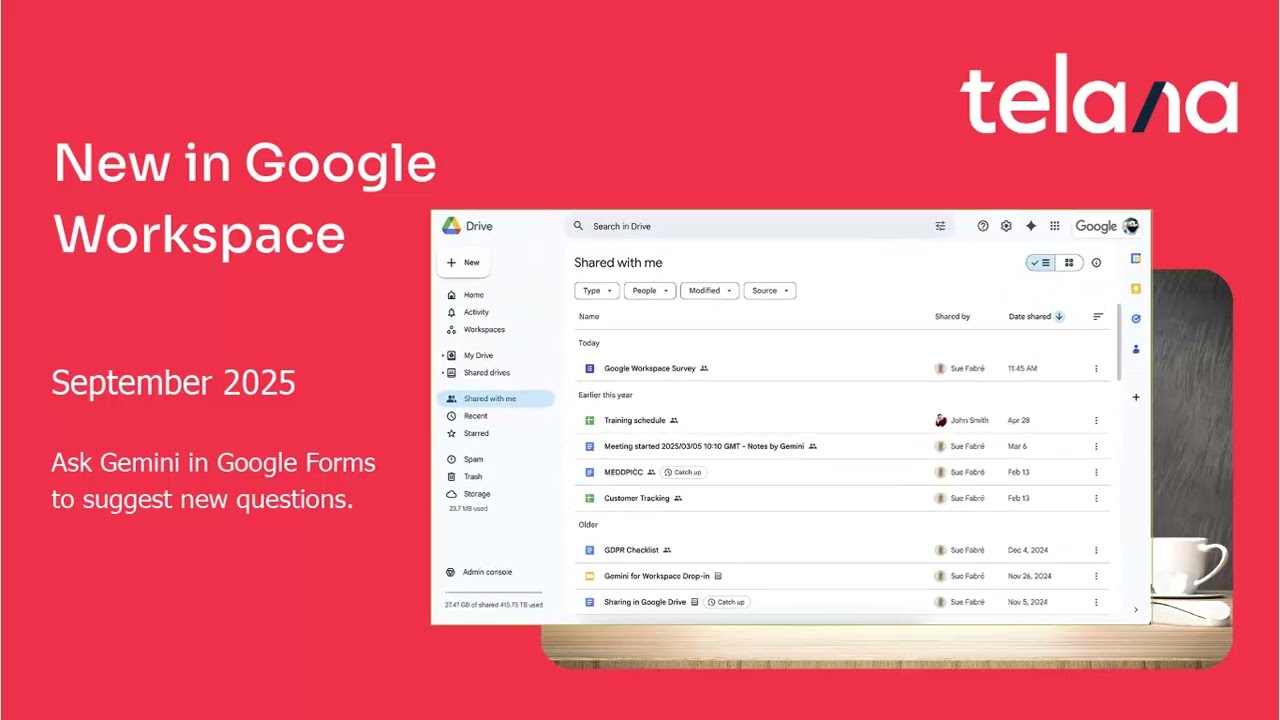Click the Nov 26, 2024 date

coord(1030,576)
